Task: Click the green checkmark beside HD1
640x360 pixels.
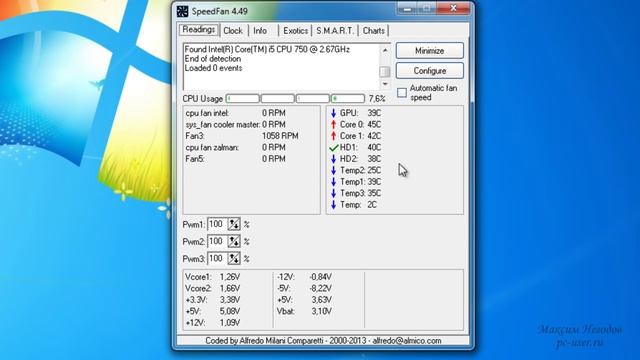Action: (333, 147)
